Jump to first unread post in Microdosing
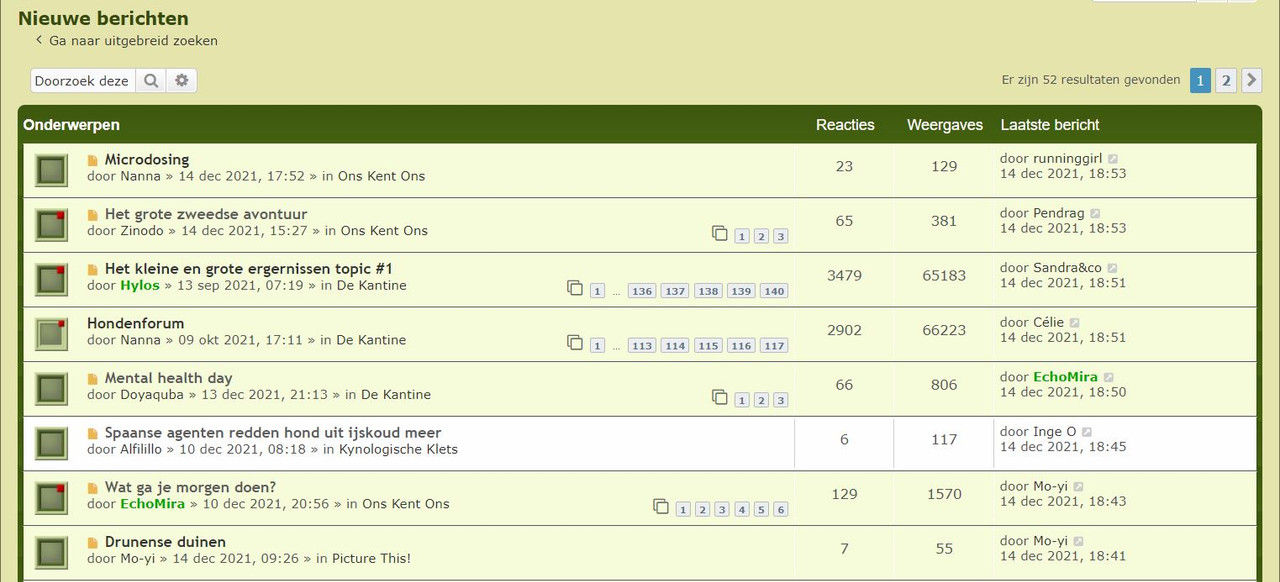This screenshot has height=582, width=1280. click(x=93, y=160)
